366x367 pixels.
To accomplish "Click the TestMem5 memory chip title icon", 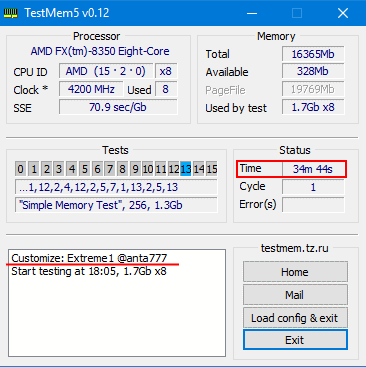I will coord(11,13).
